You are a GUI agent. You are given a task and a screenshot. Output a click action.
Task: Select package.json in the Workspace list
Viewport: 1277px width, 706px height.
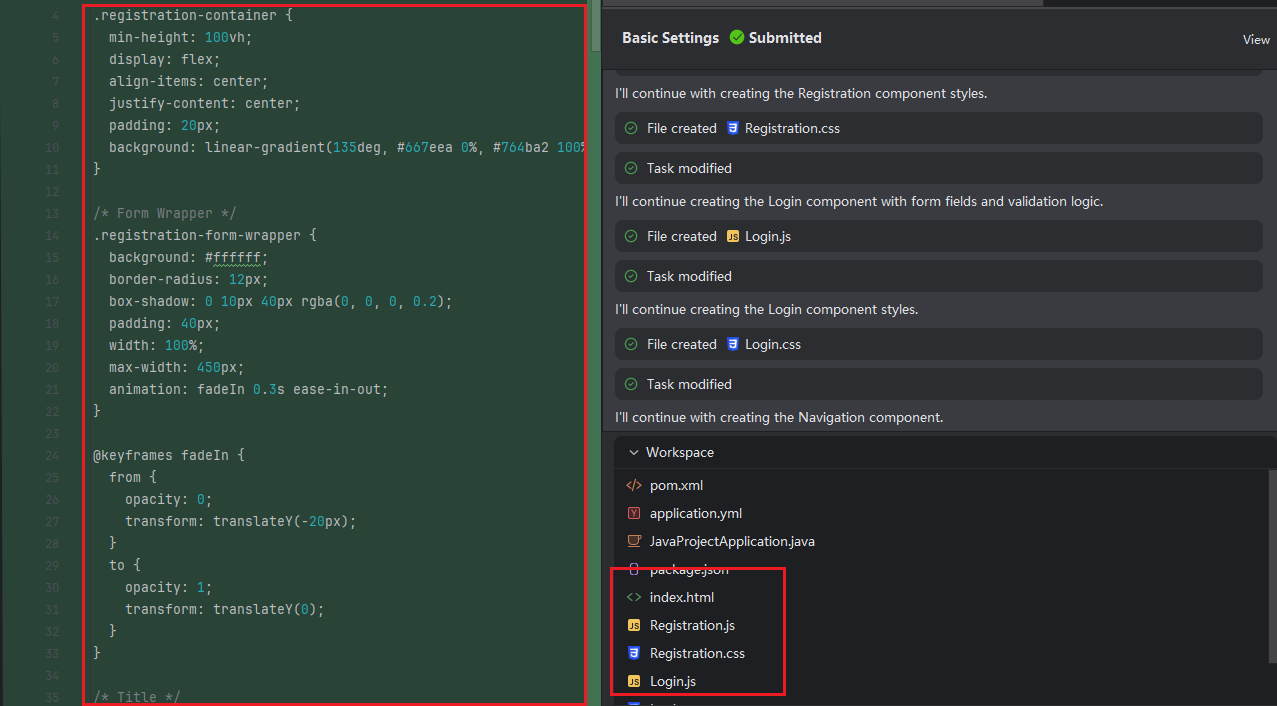688,569
